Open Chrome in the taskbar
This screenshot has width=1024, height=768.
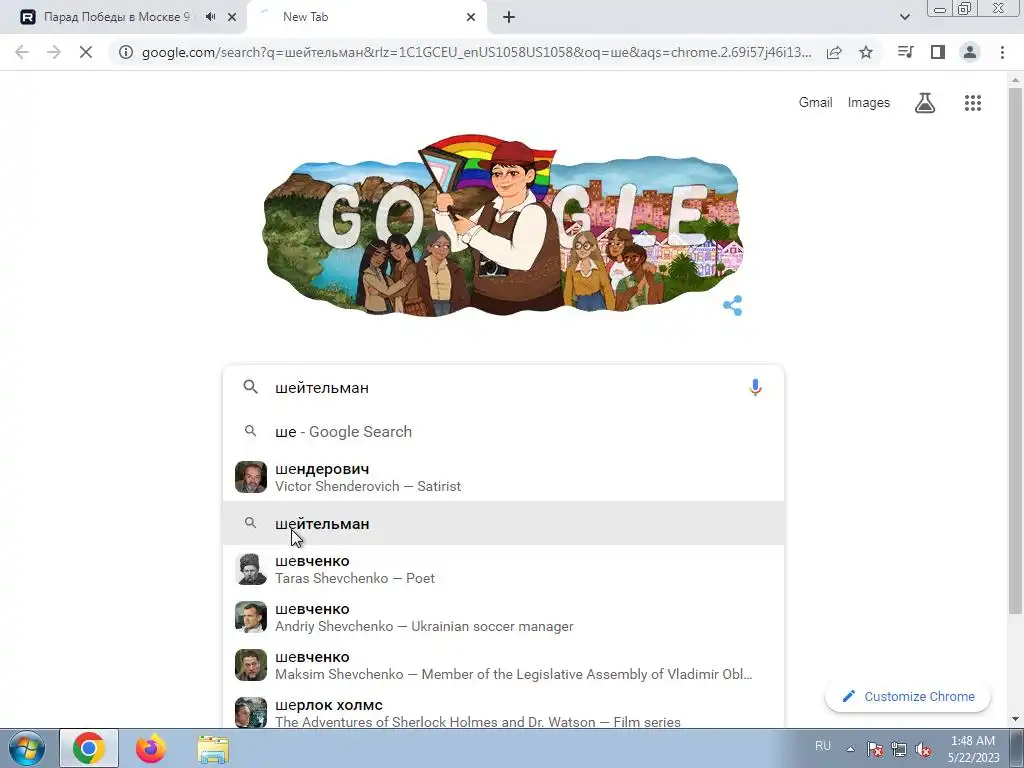coord(89,748)
